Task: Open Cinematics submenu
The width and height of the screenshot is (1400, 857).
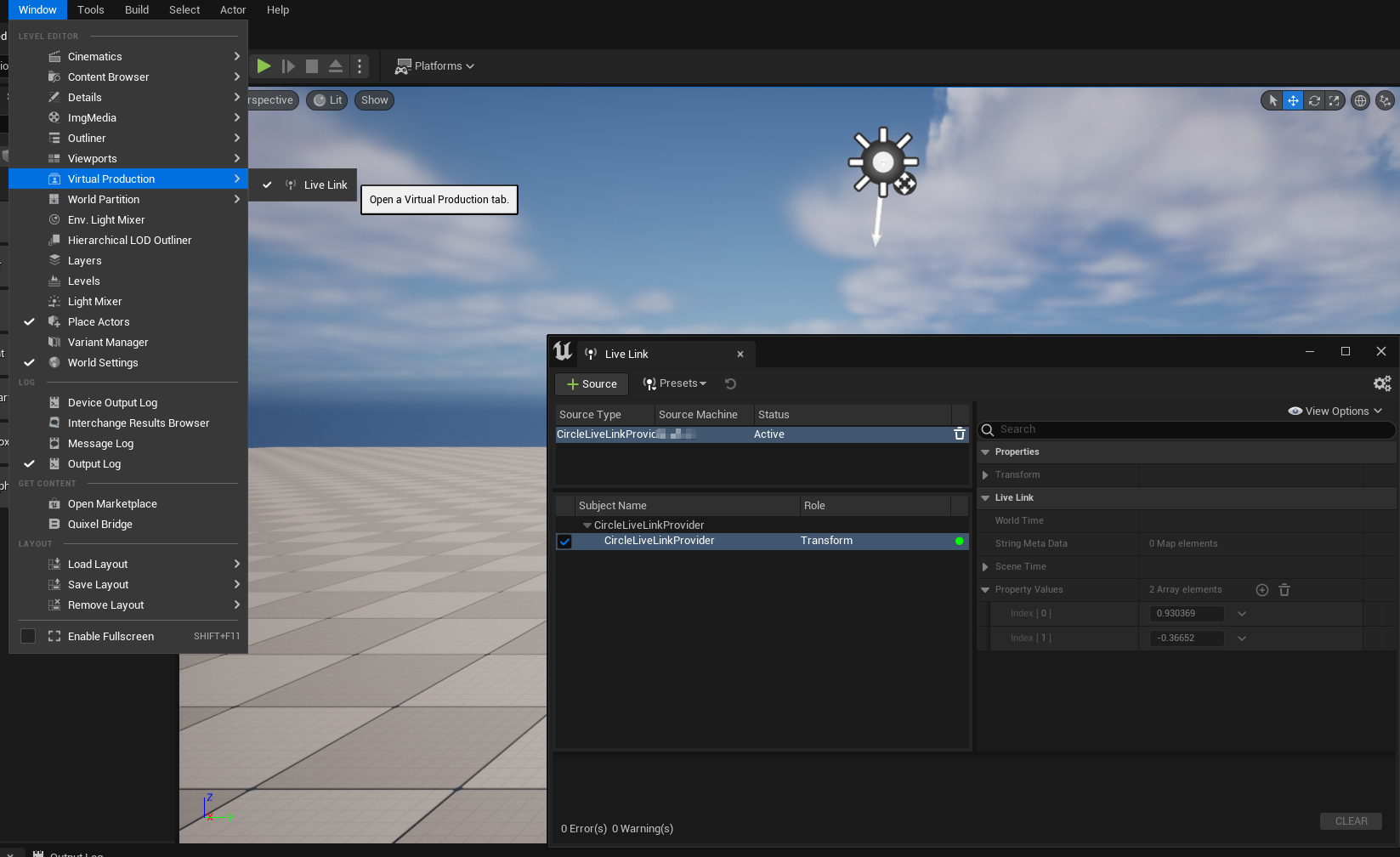Action: coord(128,56)
